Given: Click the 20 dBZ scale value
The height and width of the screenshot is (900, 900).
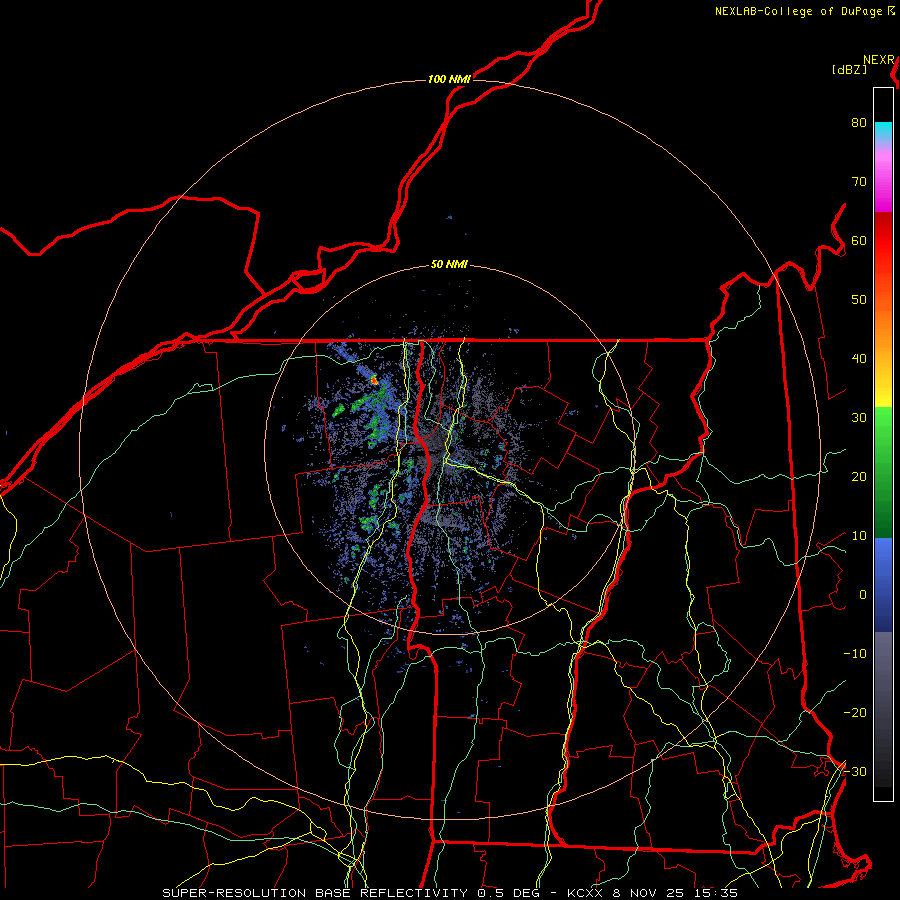Looking at the screenshot, I should (859, 477).
